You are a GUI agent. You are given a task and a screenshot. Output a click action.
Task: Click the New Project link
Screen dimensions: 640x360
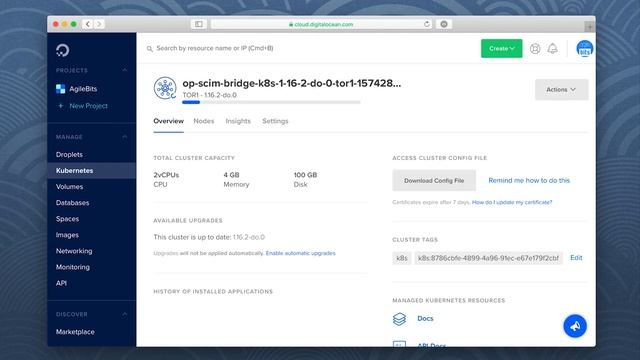point(83,106)
